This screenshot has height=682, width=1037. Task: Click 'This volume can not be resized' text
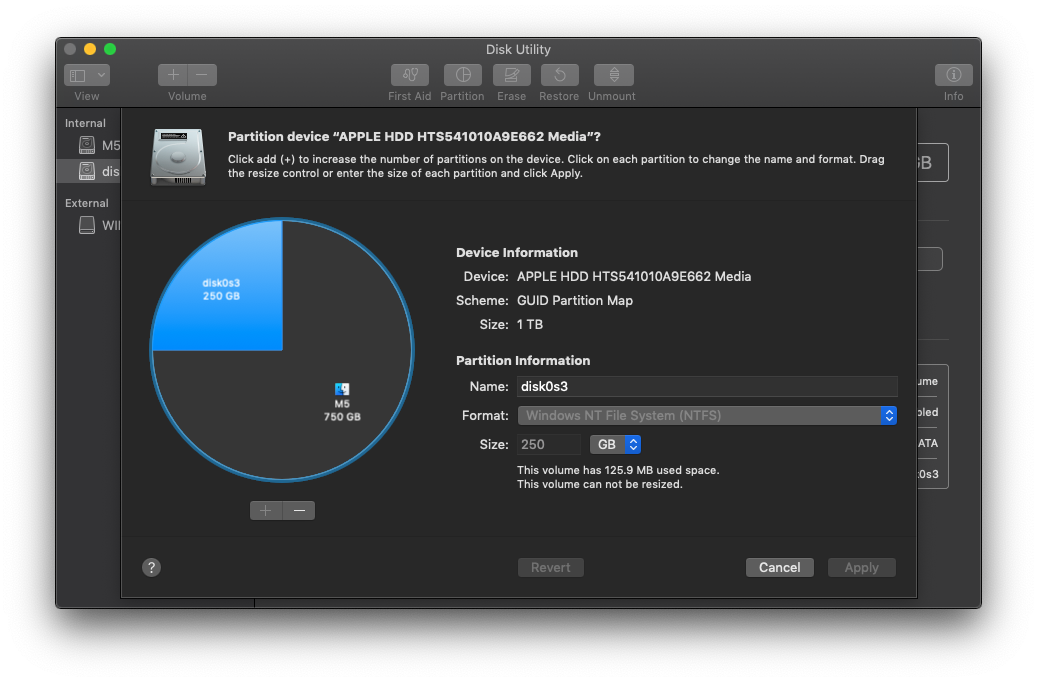coord(599,484)
